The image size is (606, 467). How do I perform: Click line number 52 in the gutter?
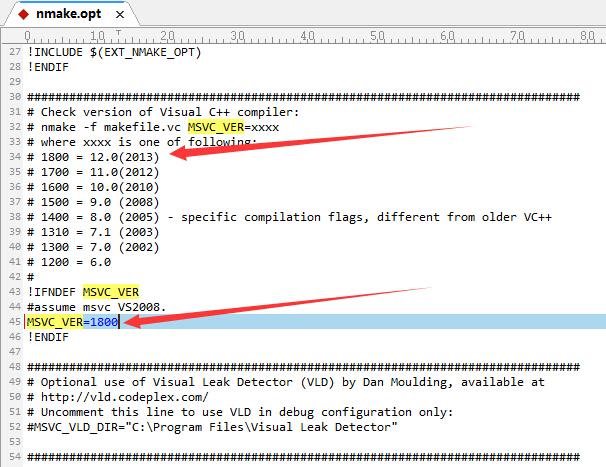pyautogui.click(x=15, y=427)
